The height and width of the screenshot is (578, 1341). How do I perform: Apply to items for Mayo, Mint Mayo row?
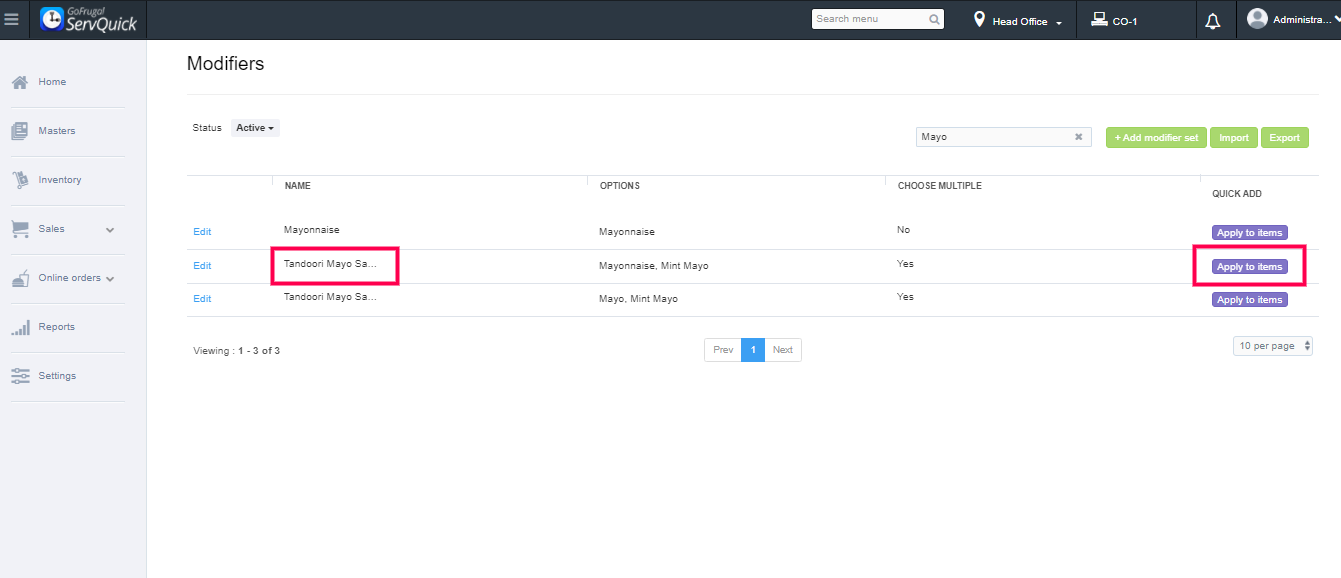(1249, 300)
